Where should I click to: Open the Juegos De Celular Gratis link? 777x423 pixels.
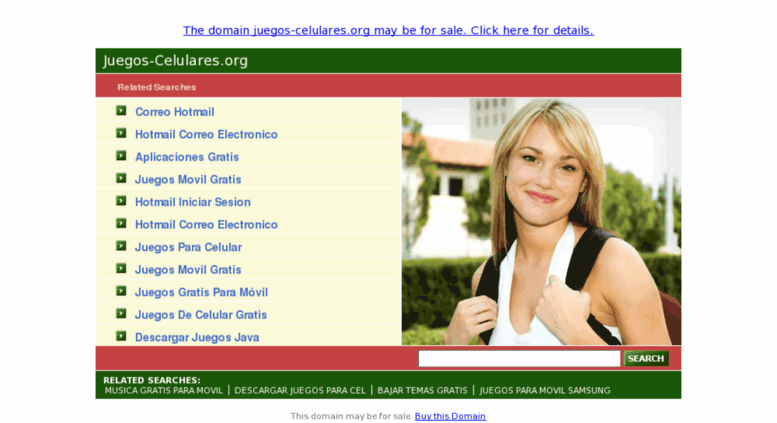click(x=201, y=315)
